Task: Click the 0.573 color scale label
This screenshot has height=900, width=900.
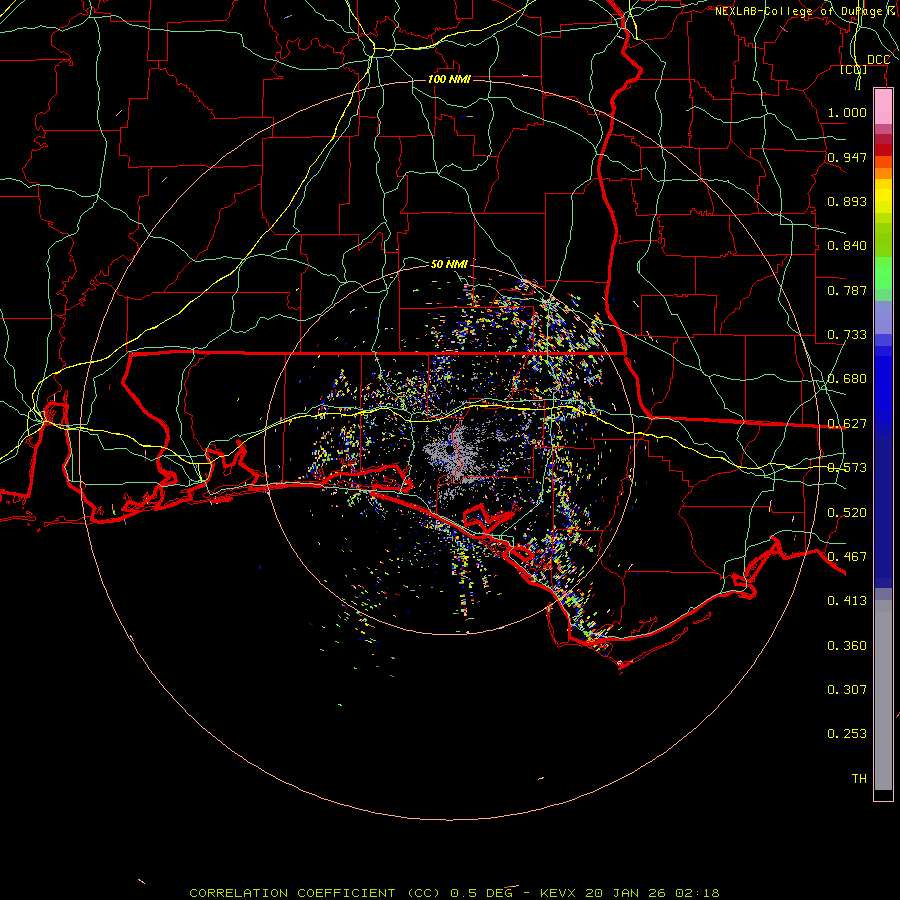Action: pos(847,467)
